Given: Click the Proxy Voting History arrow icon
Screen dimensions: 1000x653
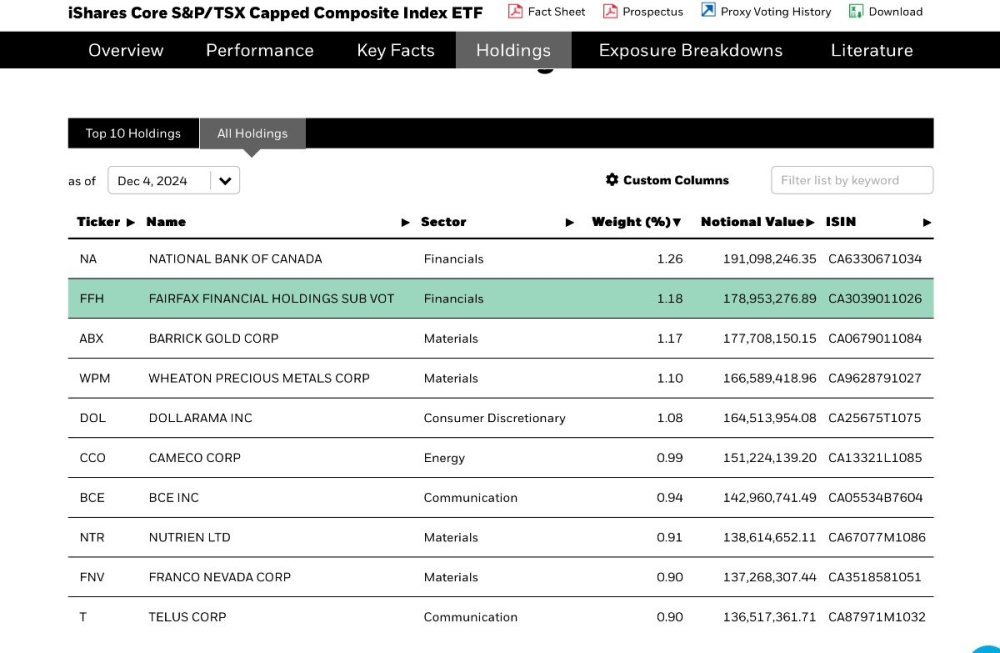Looking at the screenshot, I should click(x=708, y=10).
